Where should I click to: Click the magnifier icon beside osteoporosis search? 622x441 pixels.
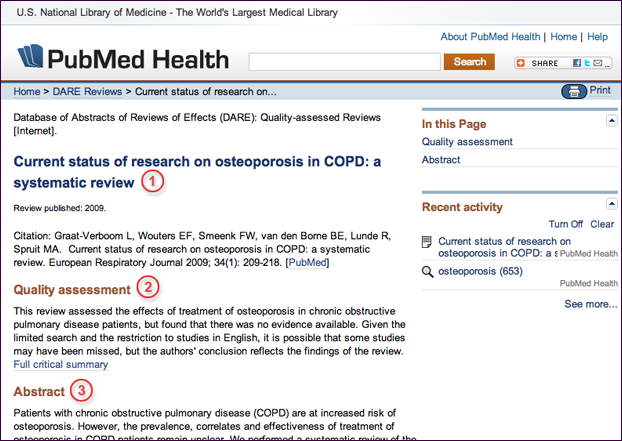click(x=427, y=272)
